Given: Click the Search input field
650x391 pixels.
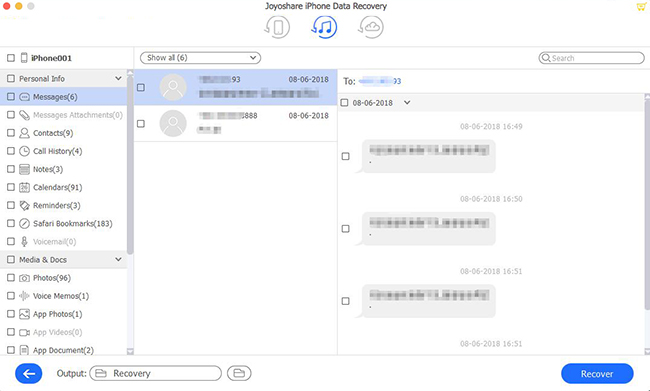Looking at the screenshot, I should [592, 58].
